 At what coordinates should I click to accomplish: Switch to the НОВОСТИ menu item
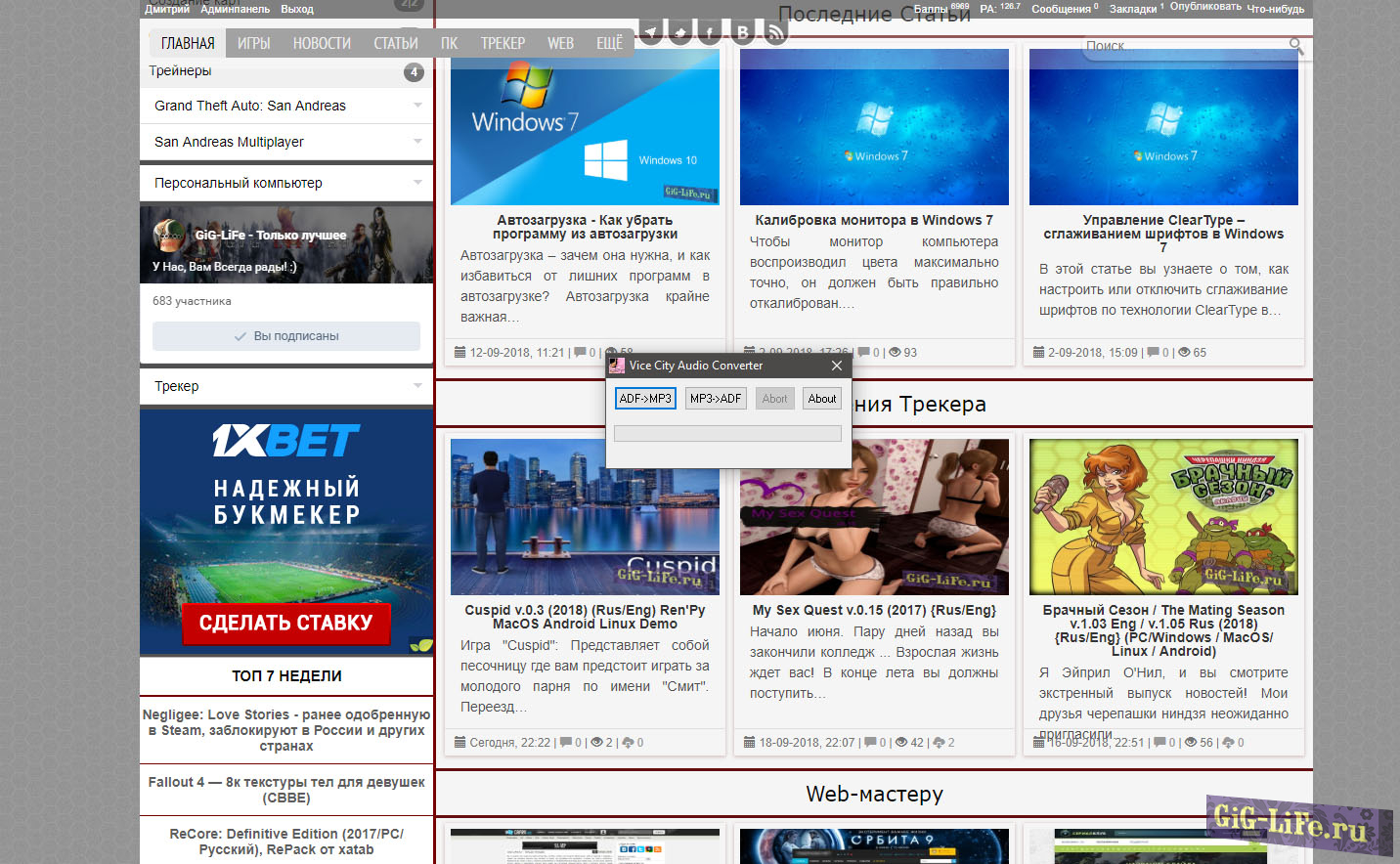tap(322, 43)
